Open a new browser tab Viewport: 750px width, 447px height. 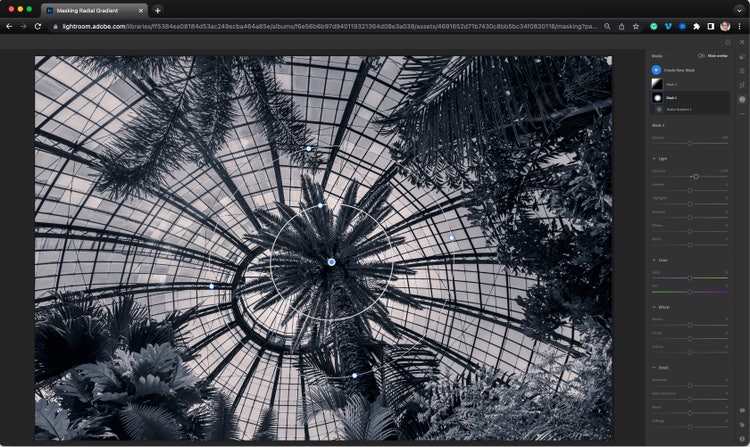pos(157,10)
